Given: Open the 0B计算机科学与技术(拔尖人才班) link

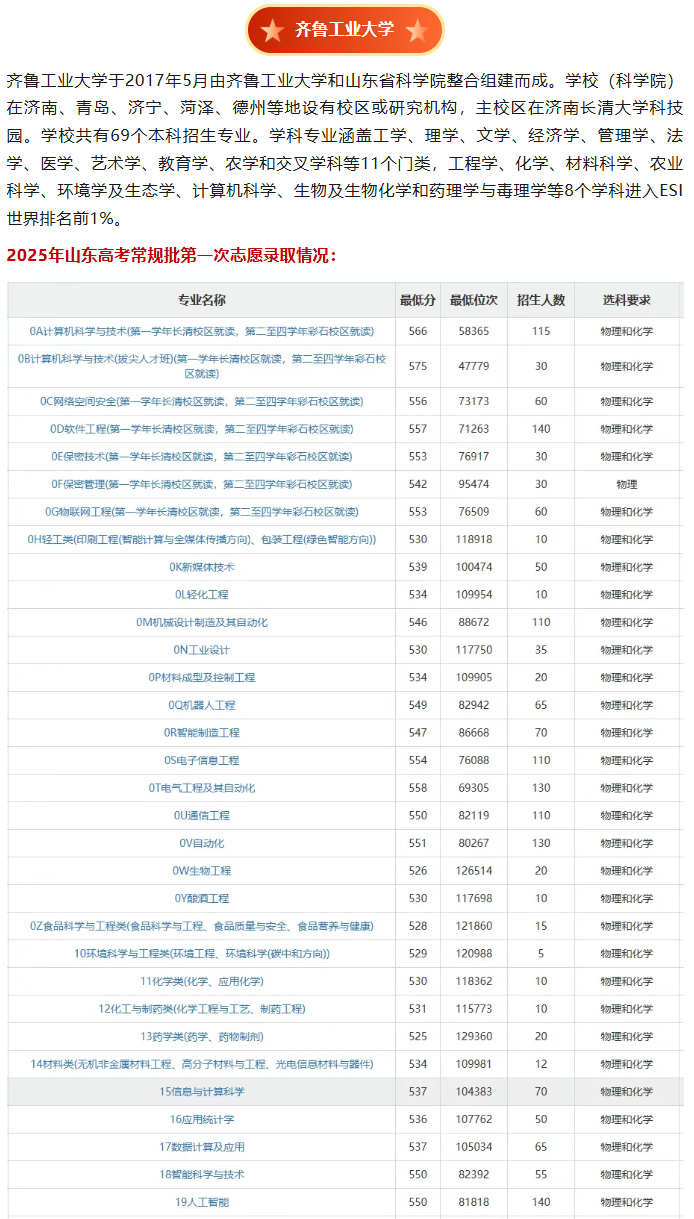Looking at the screenshot, I should (x=202, y=366).
